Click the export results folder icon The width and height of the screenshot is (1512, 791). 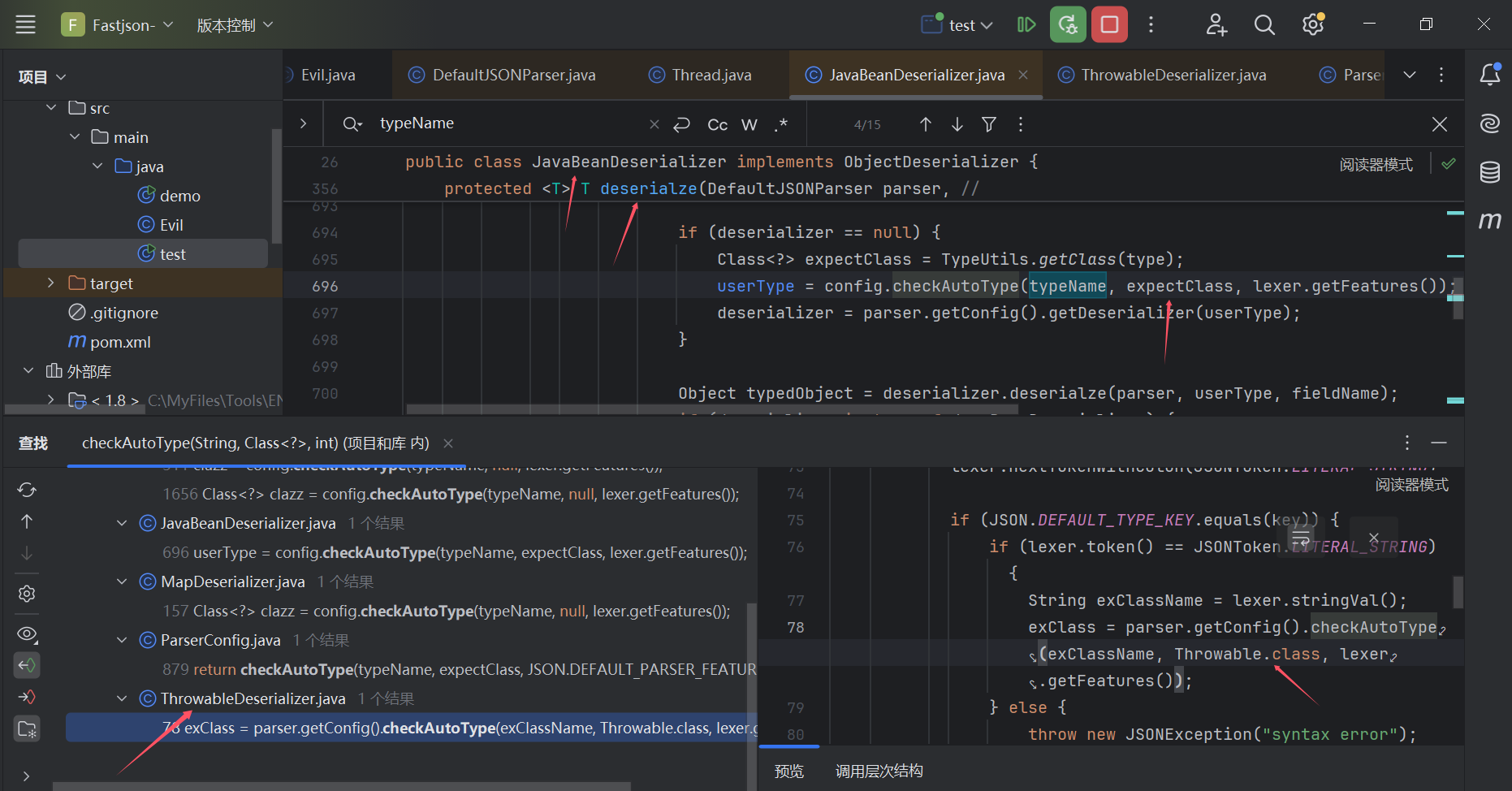pos(27,728)
